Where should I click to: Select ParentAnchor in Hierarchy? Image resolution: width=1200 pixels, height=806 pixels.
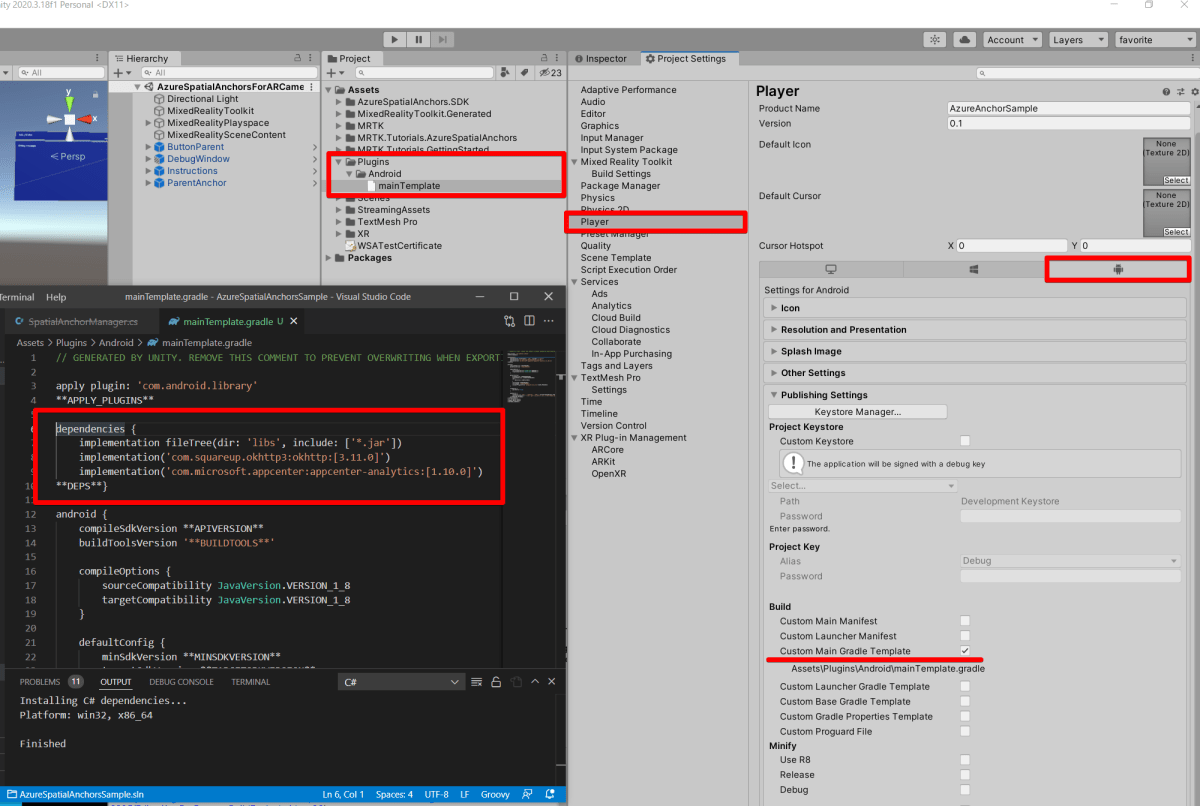point(196,183)
